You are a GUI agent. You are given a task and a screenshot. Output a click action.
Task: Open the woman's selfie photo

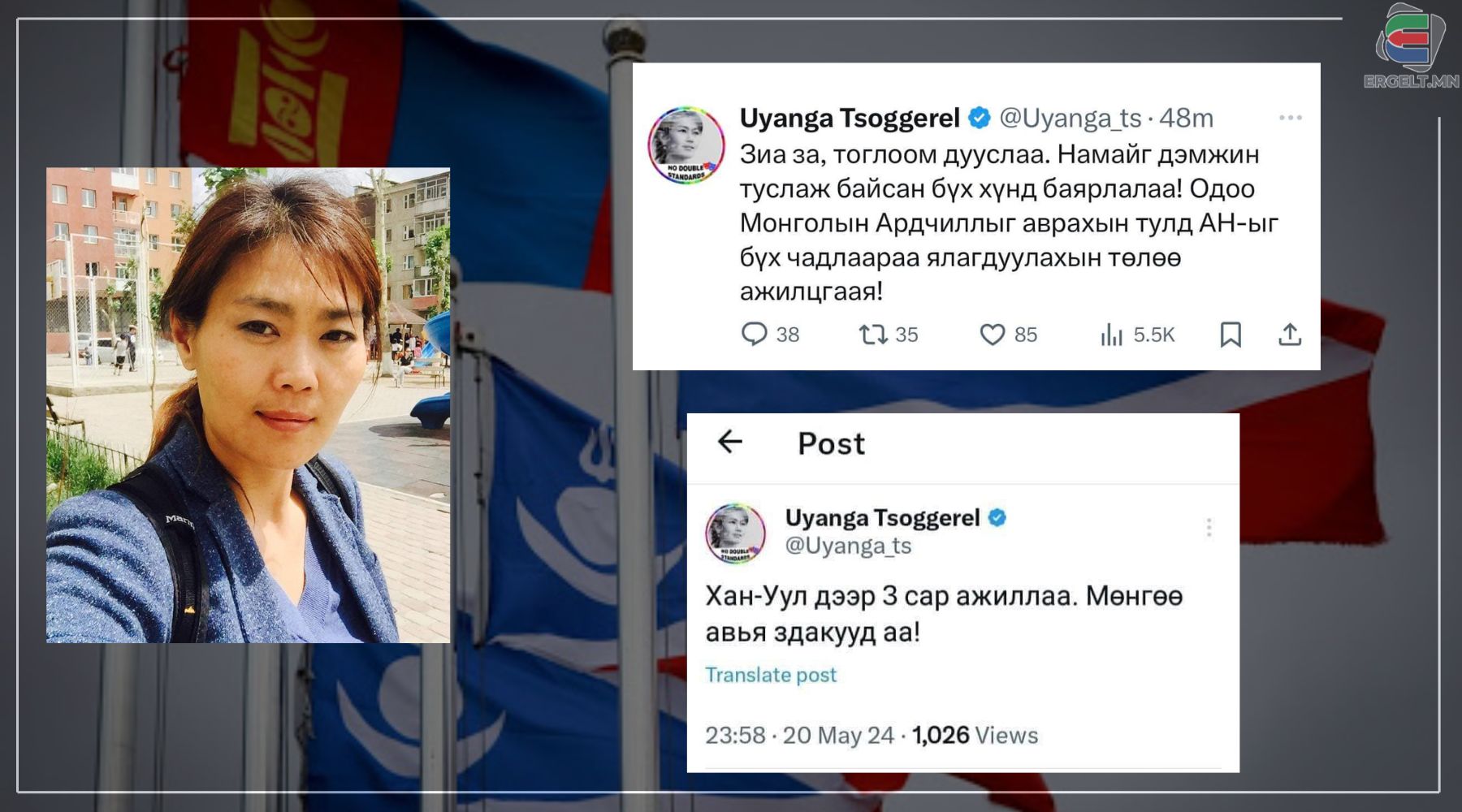[248, 405]
